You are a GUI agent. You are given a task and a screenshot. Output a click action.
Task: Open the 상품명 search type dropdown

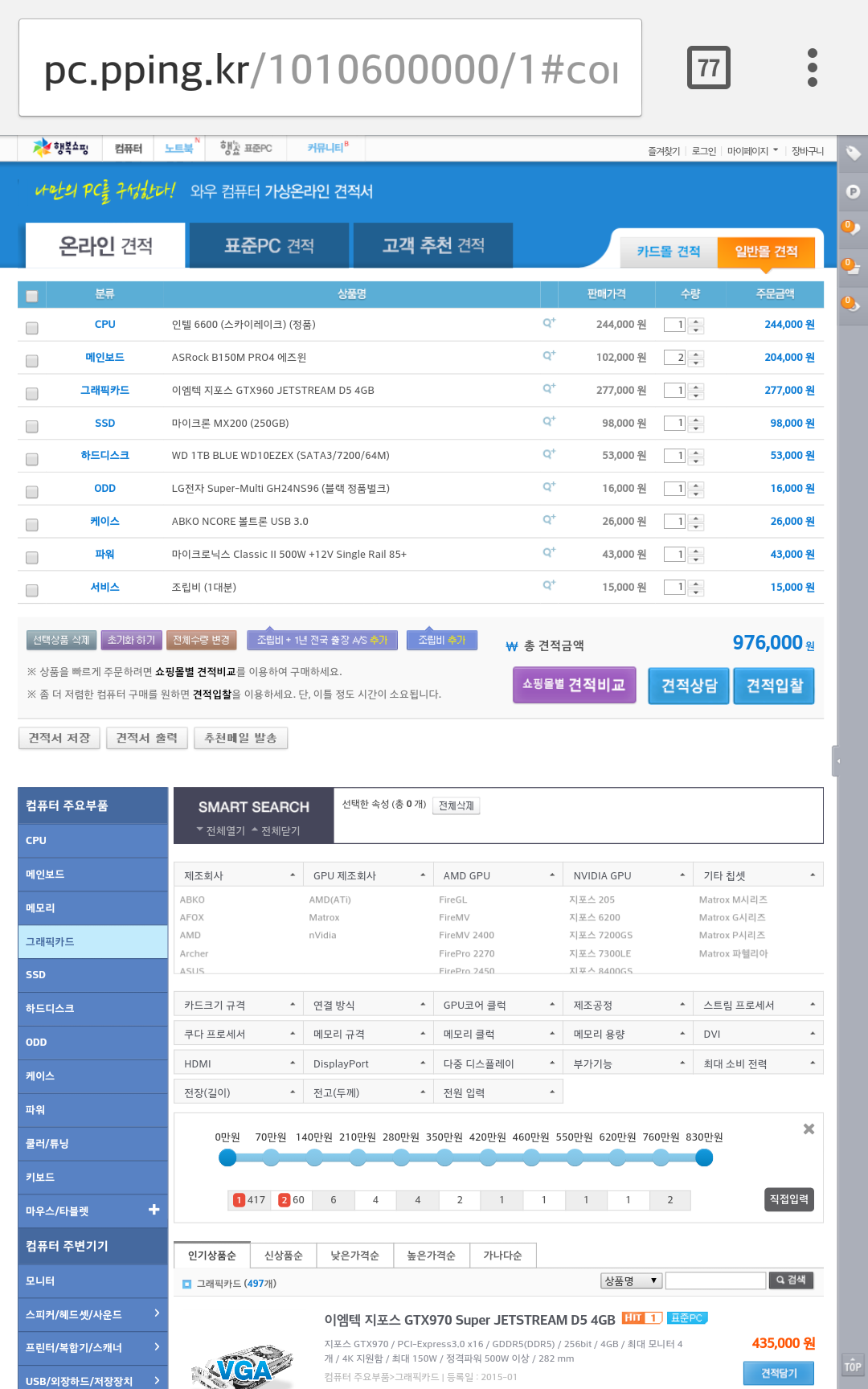pos(631,1280)
